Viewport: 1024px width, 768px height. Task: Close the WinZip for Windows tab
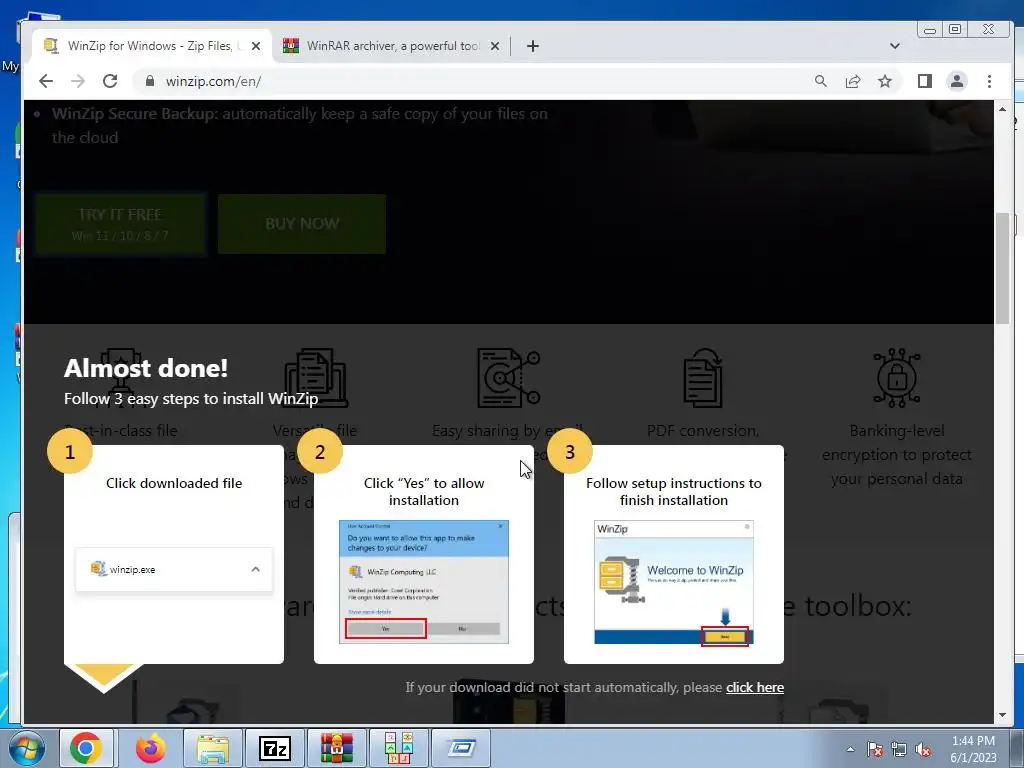click(256, 46)
